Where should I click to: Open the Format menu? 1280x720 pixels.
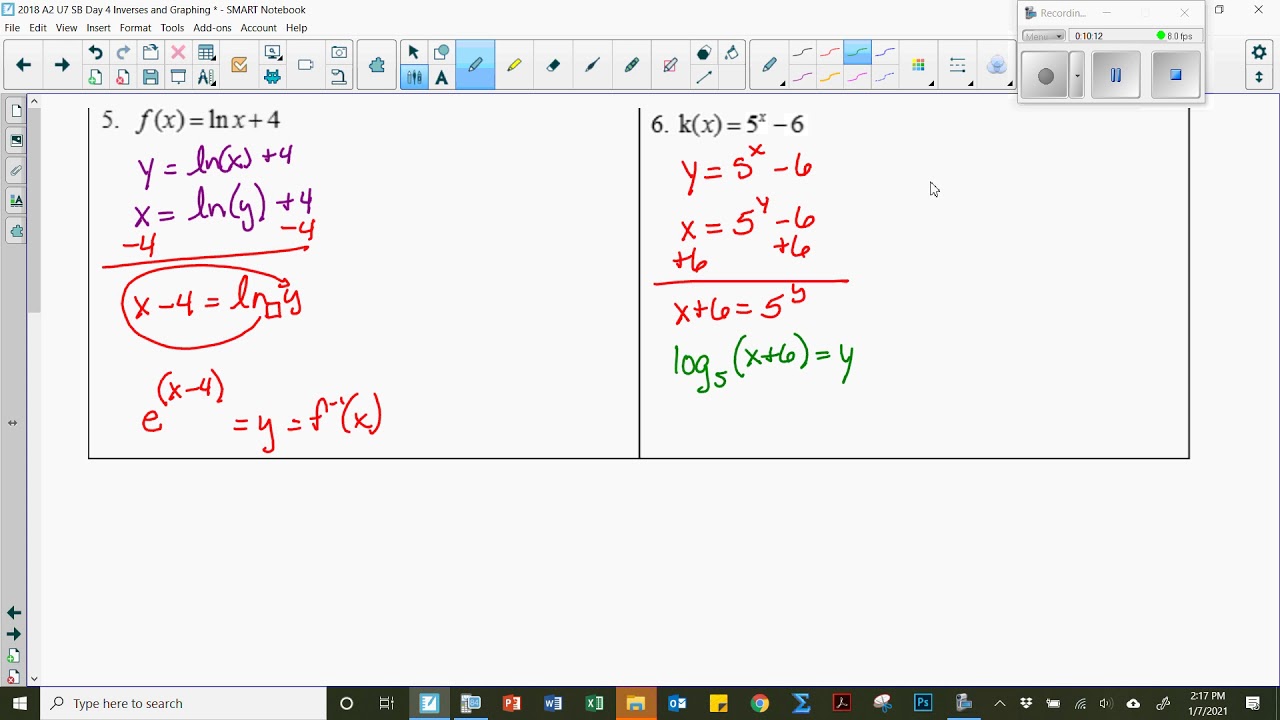coord(135,28)
